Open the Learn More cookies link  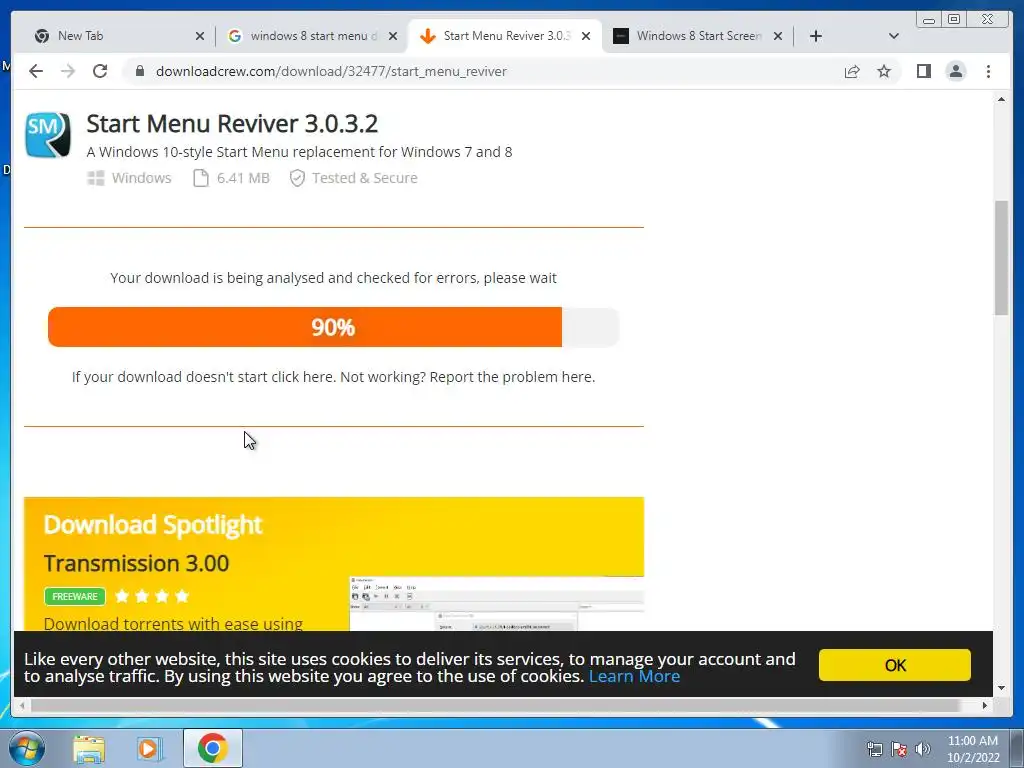(634, 676)
